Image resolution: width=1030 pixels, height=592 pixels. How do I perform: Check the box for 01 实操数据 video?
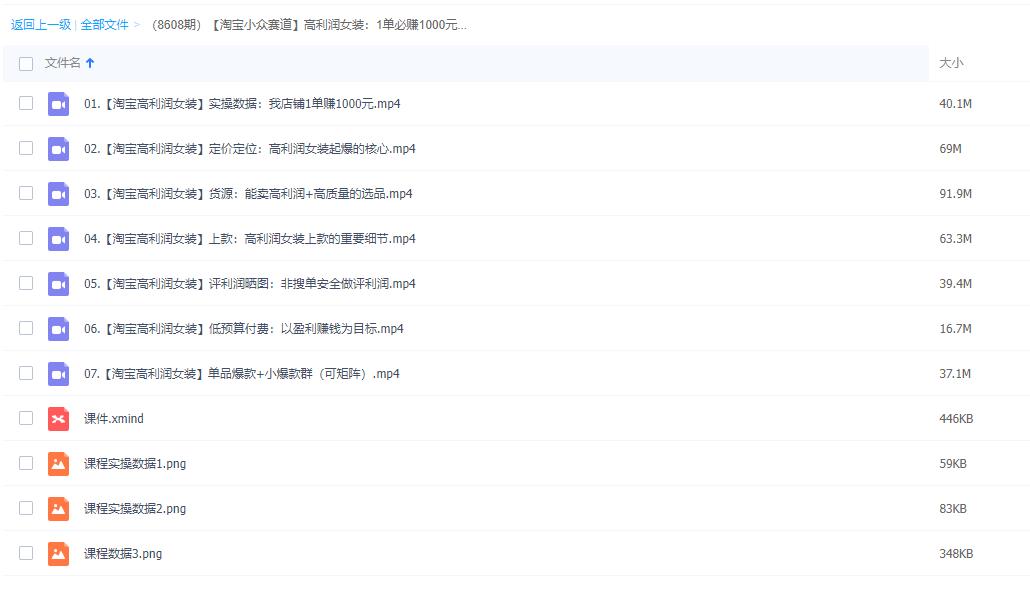[26, 103]
